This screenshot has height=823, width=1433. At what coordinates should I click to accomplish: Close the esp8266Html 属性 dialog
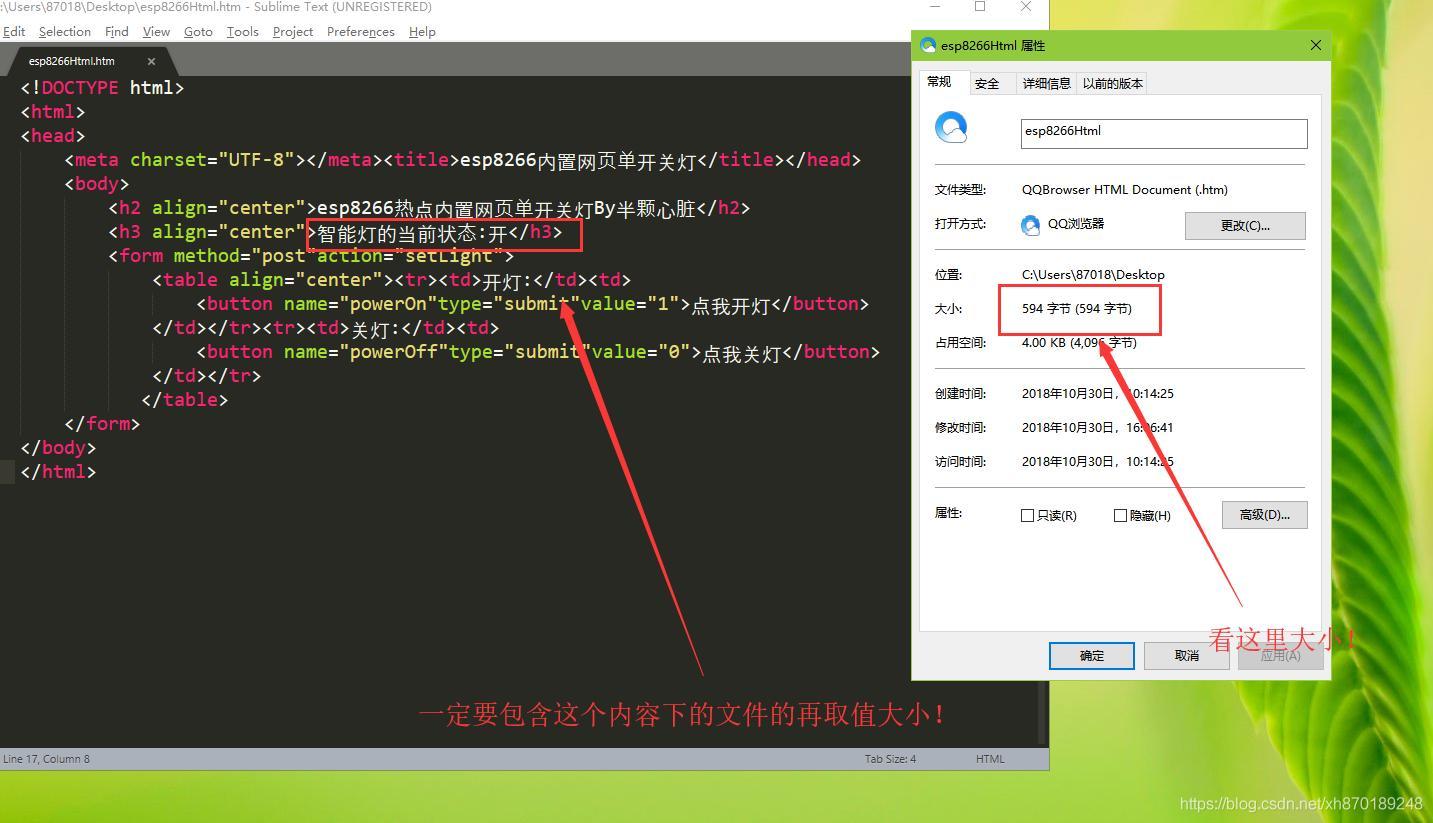click(x=1316, y=45)
